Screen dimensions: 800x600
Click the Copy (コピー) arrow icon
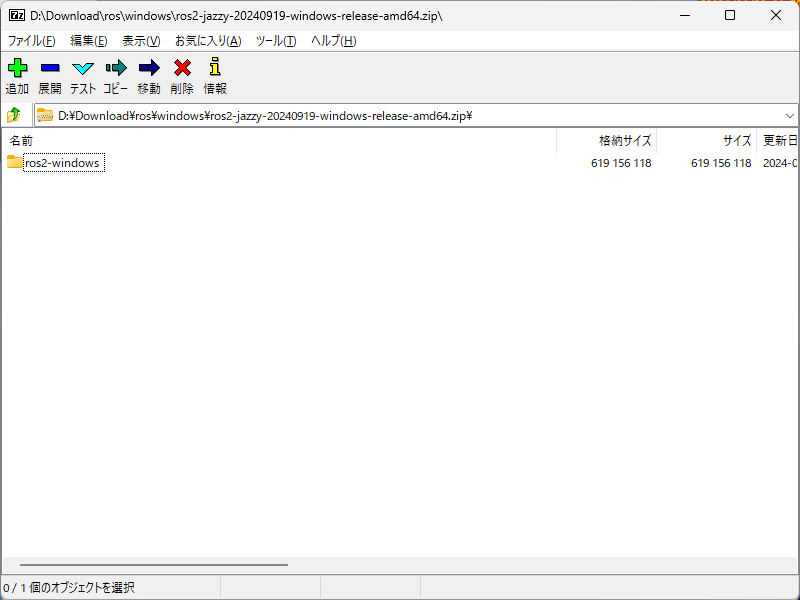(116, 68)
